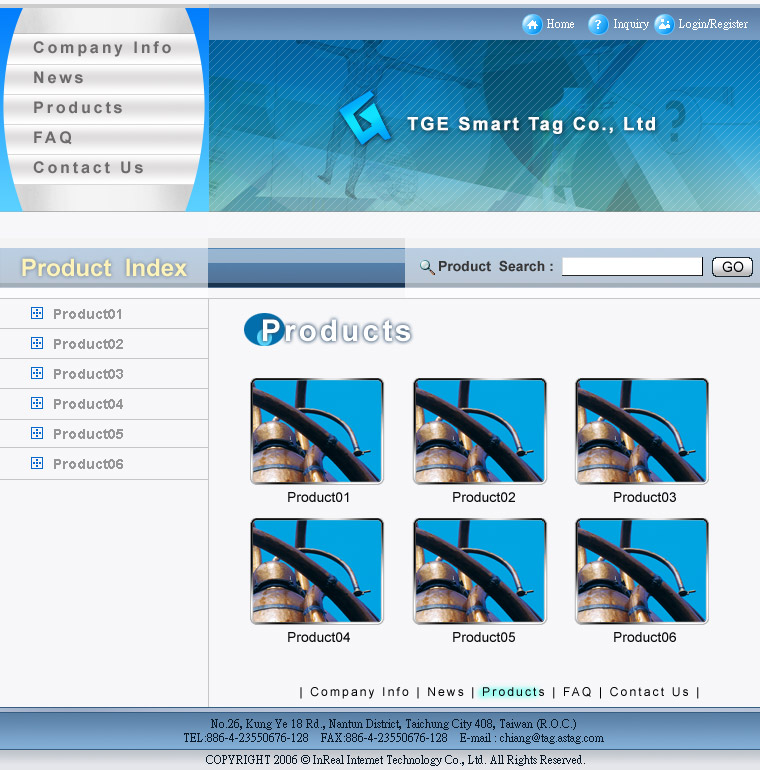Follow the Contact Us link in footer
This screenshot has width=760, height=770.
pyautogui.click(x=649, y=692)
